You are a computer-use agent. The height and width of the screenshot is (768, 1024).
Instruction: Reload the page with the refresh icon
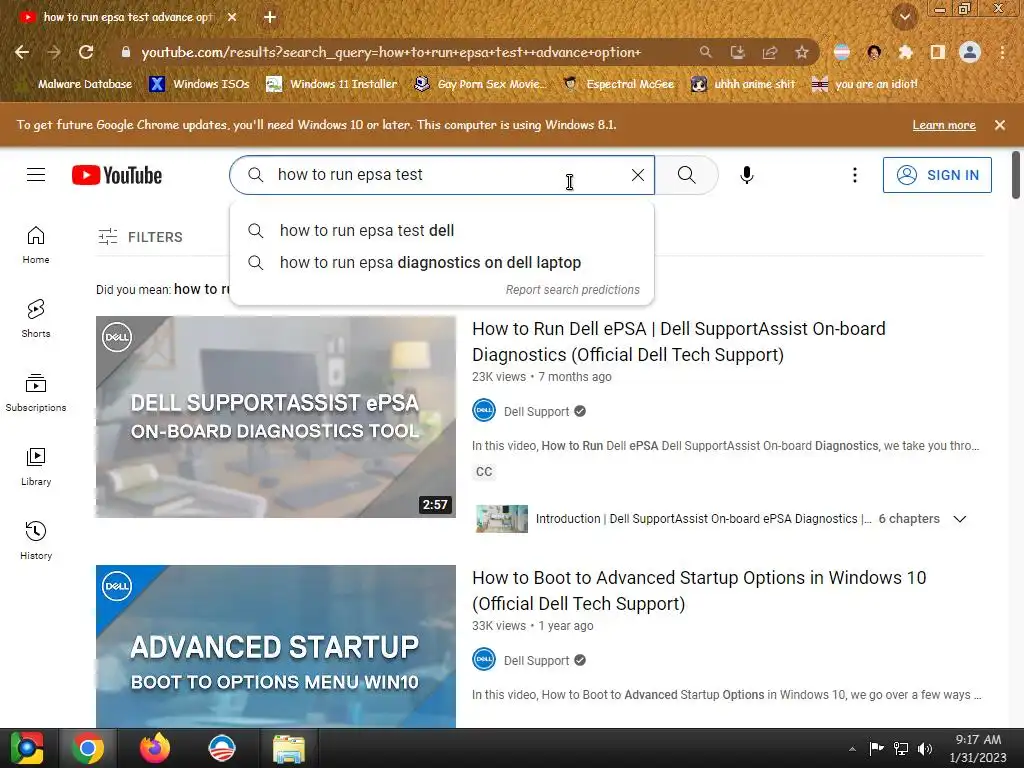[x=86, y=52]
